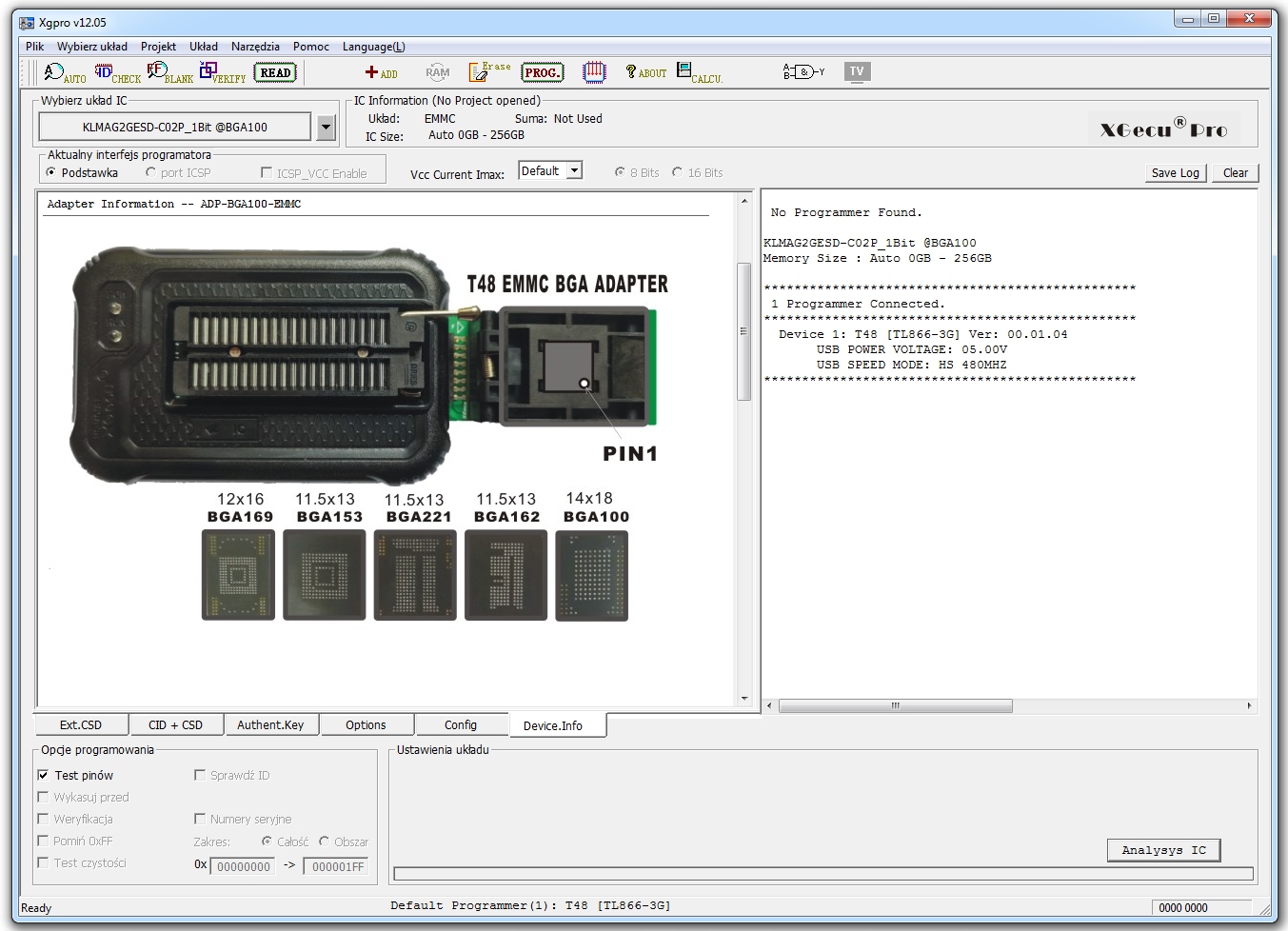
Task: Open the Language(L) menu
Action: click(x=374, y=47)
